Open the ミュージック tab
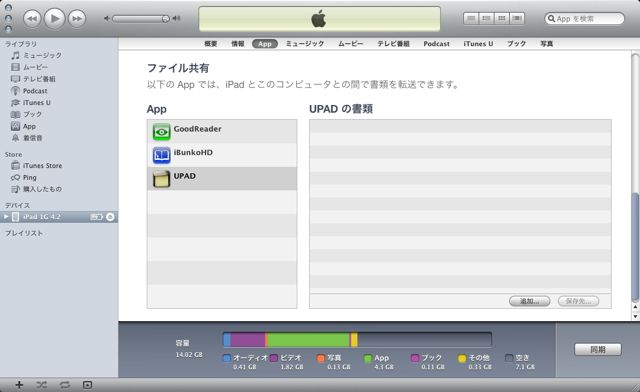The width and height of the screenshot is (640, 392). [305, 44]
